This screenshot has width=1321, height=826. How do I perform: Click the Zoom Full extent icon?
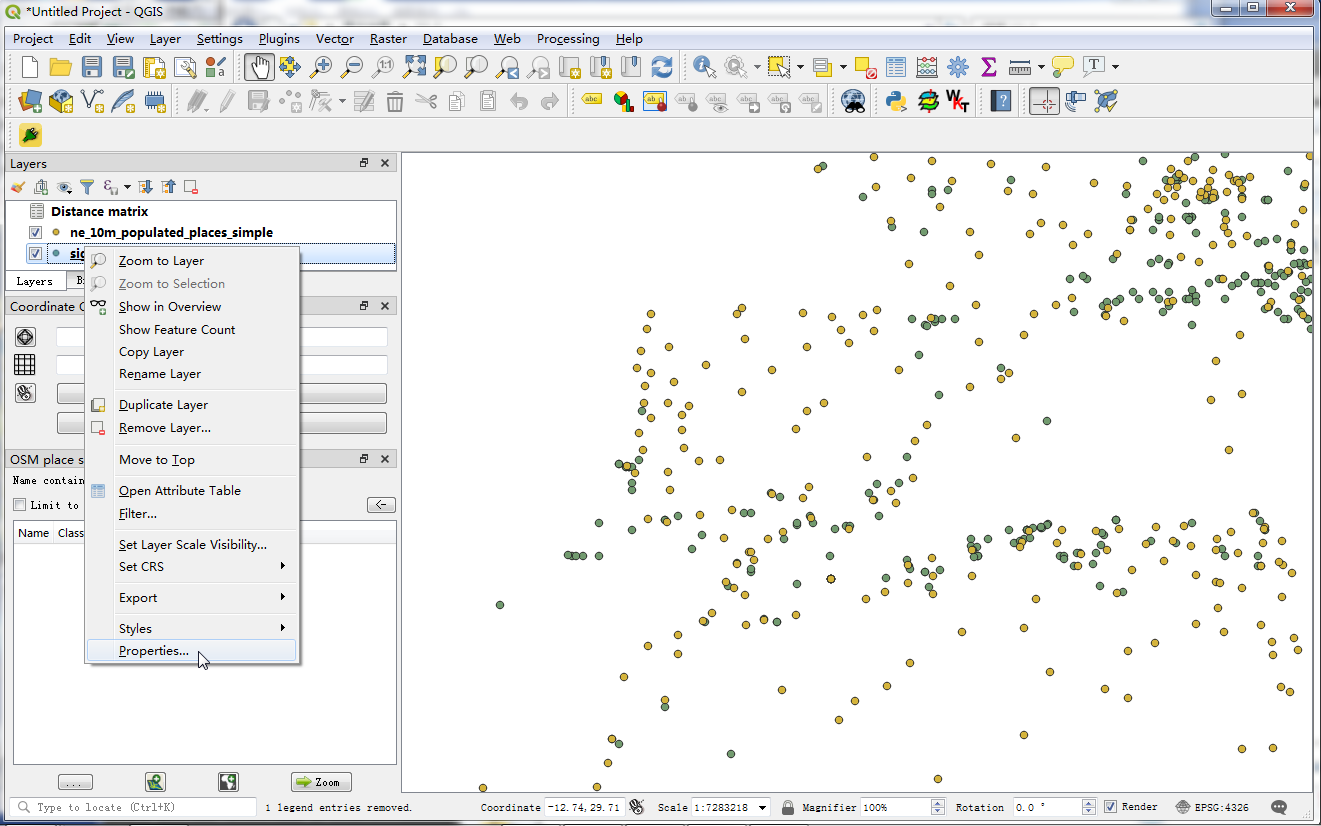click(x=414, y=67)
